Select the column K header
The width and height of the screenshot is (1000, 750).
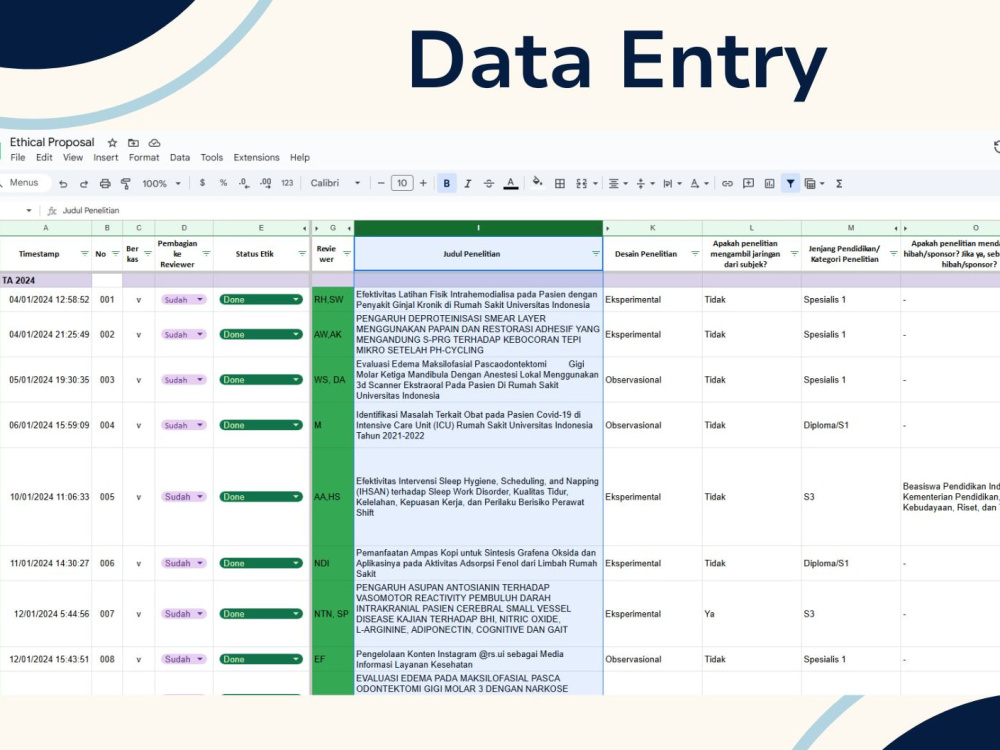click(652, 228)
